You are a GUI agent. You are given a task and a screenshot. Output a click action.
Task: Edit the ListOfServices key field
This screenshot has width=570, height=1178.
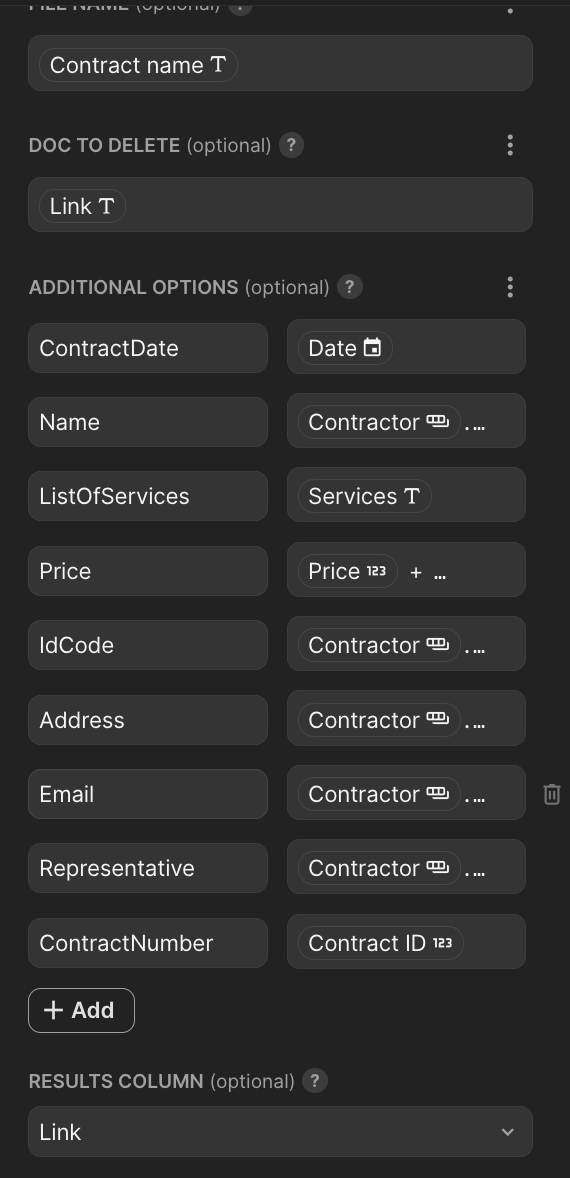pos(148,496)
